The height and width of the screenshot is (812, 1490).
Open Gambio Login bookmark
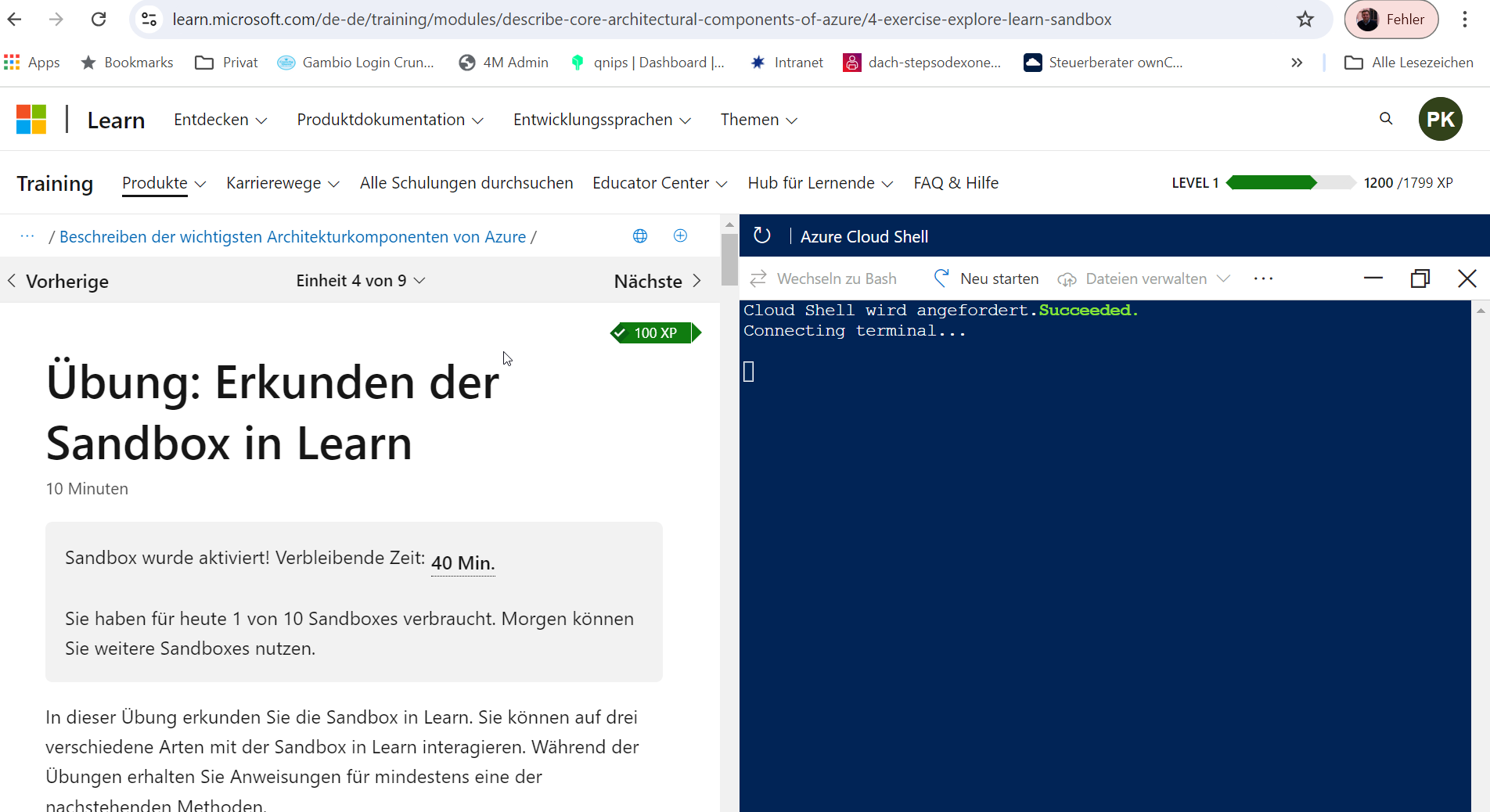(356, 63)
